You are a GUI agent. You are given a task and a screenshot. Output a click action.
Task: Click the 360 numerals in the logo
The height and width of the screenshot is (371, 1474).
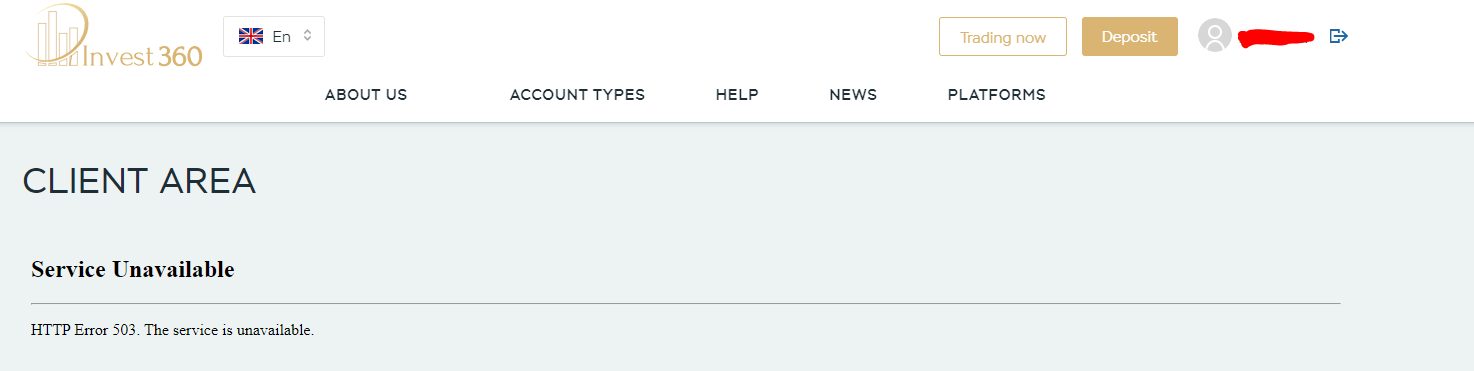coord(180,56)
